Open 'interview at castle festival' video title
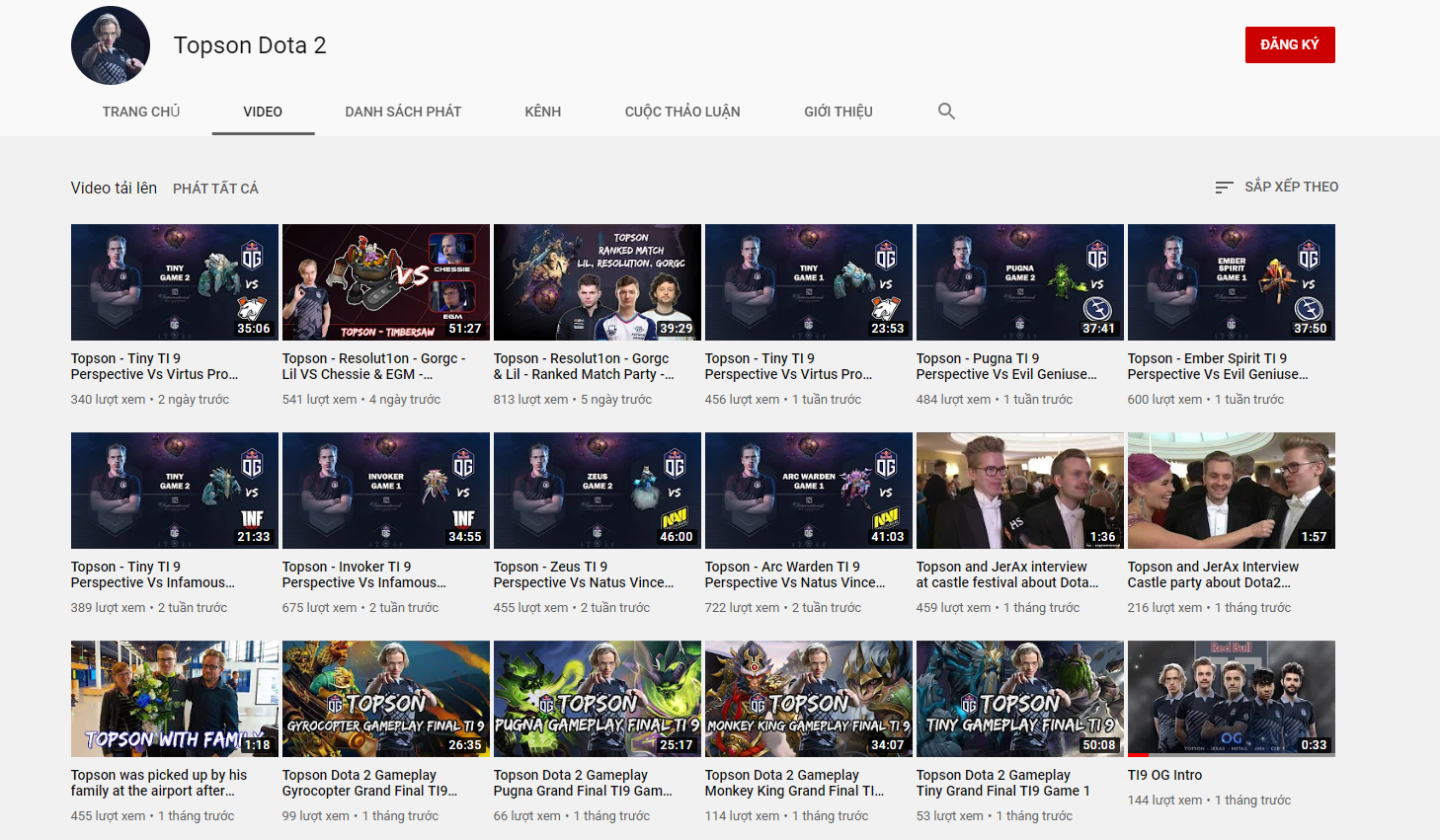The width and height of the screenshot is (1440, 840). pos(1007,574)
